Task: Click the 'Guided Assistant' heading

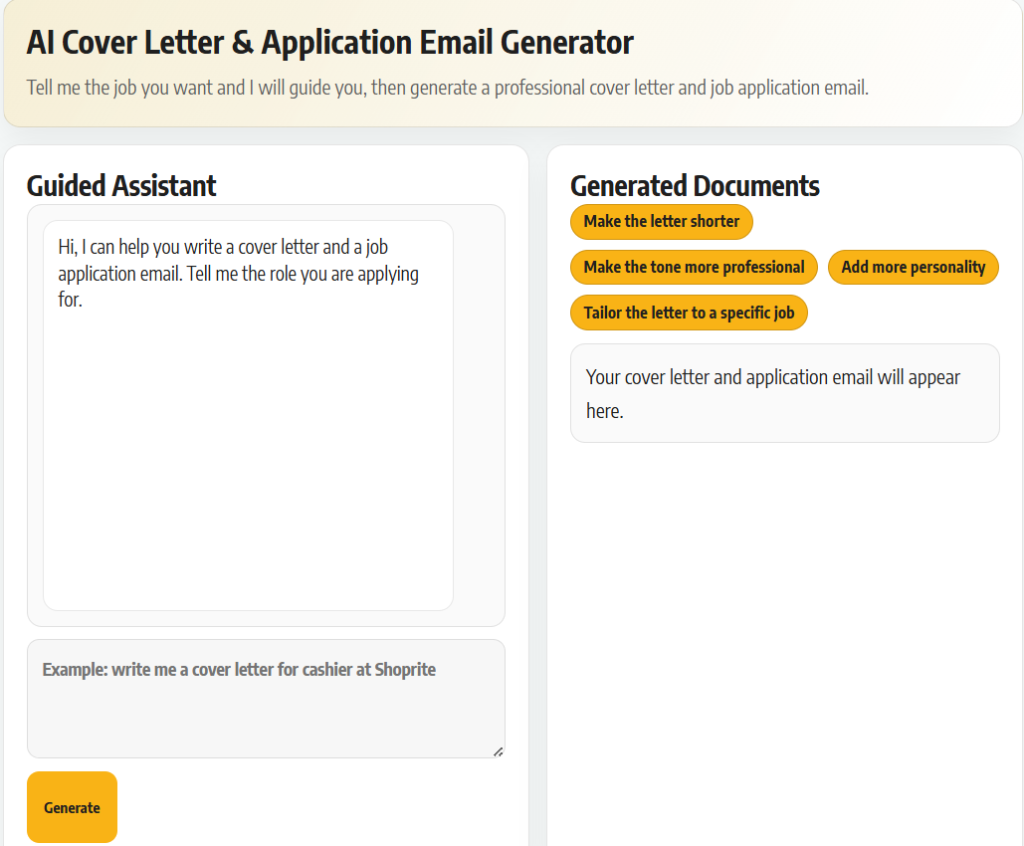Action: coord(121,186)
